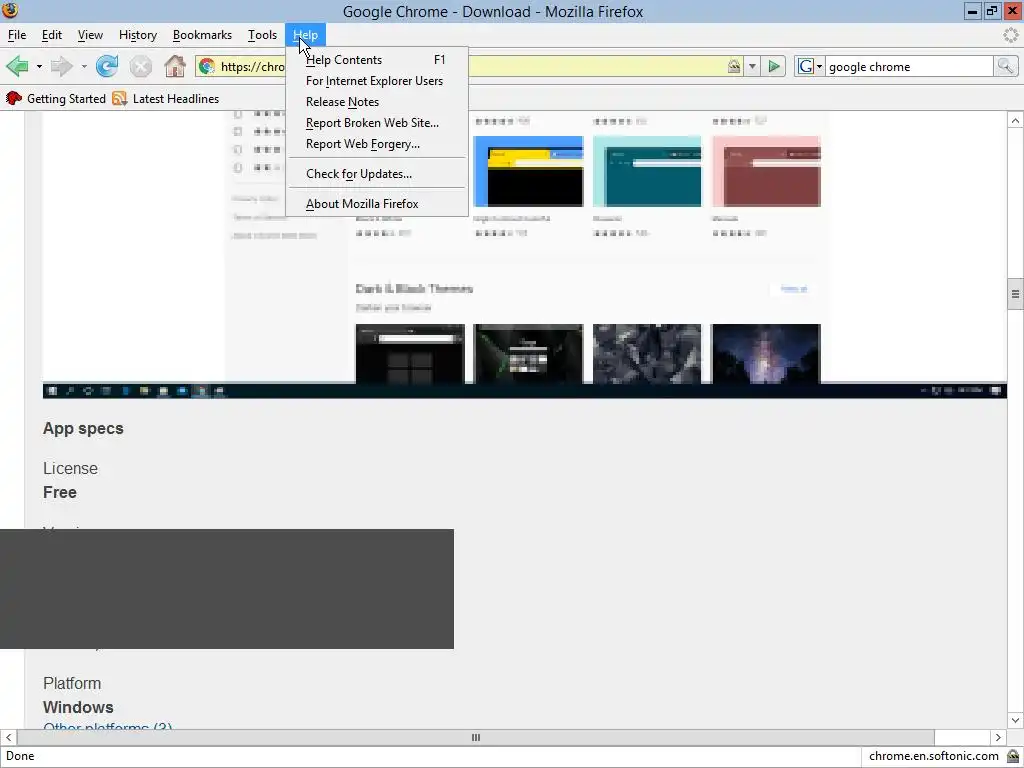
Task: Expand the address bar URL dropdown
Action: click(752, 66)
